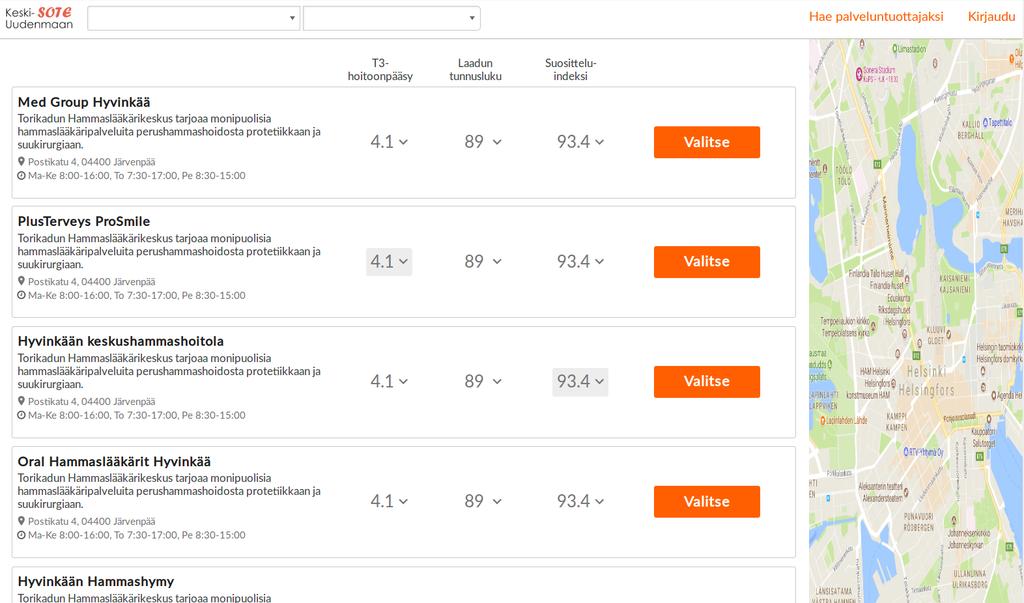Click the opening hours text for Oral Hammaslääkärit Hyvinkää
Viewport: 1024px width, 603px height.
[136, 535]
